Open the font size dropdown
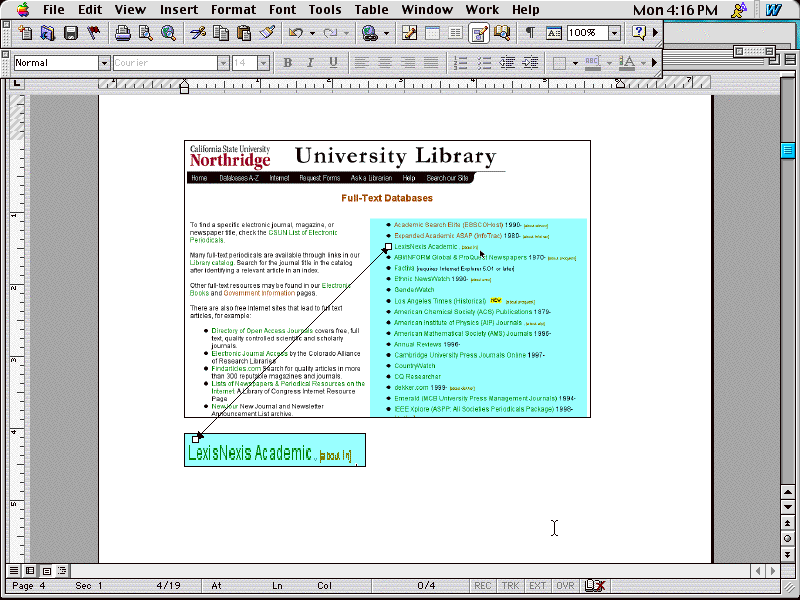 264,63
